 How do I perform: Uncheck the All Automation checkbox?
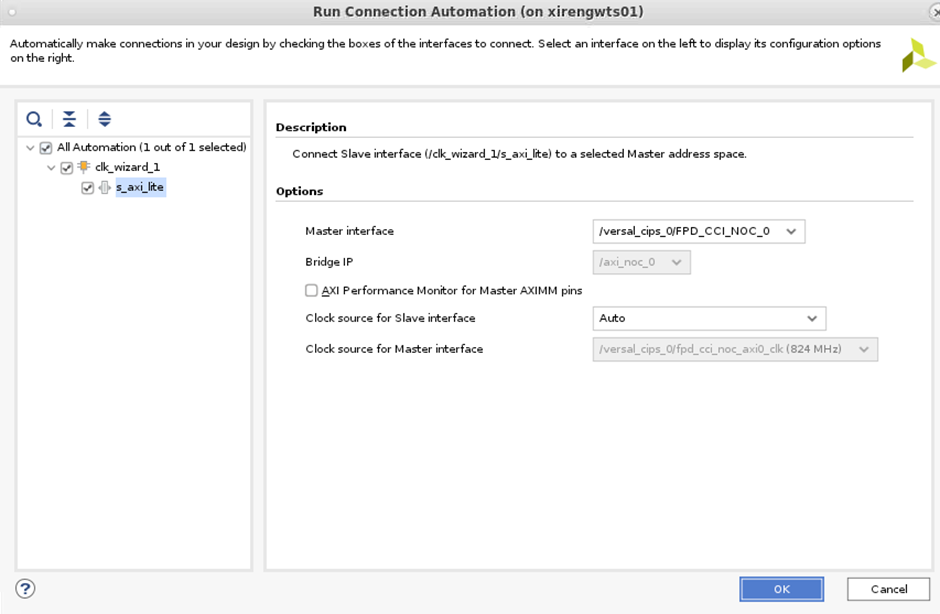pyautogui.click(x=44, y=147)
